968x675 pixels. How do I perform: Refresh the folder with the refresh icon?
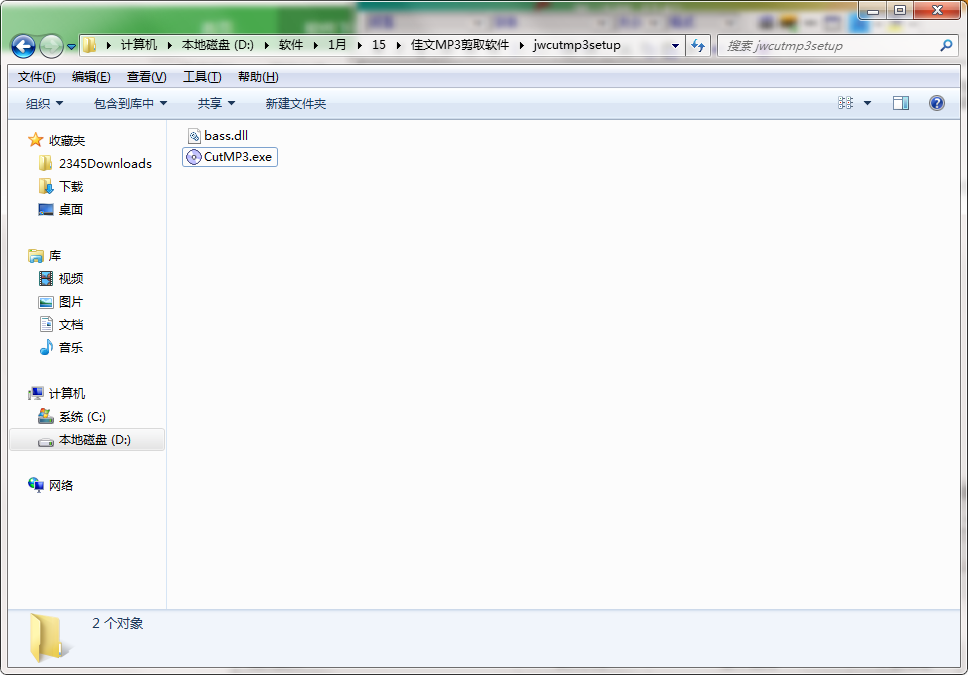698,46
